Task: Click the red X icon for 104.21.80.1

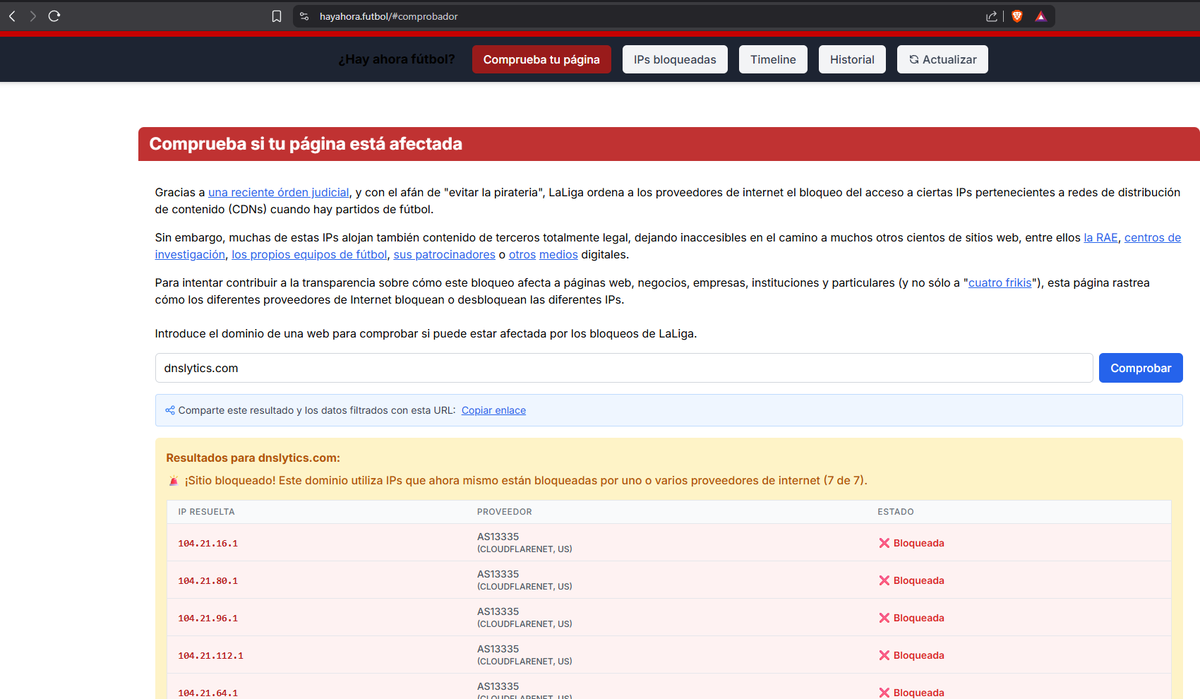Action: (x=884, y=581)
